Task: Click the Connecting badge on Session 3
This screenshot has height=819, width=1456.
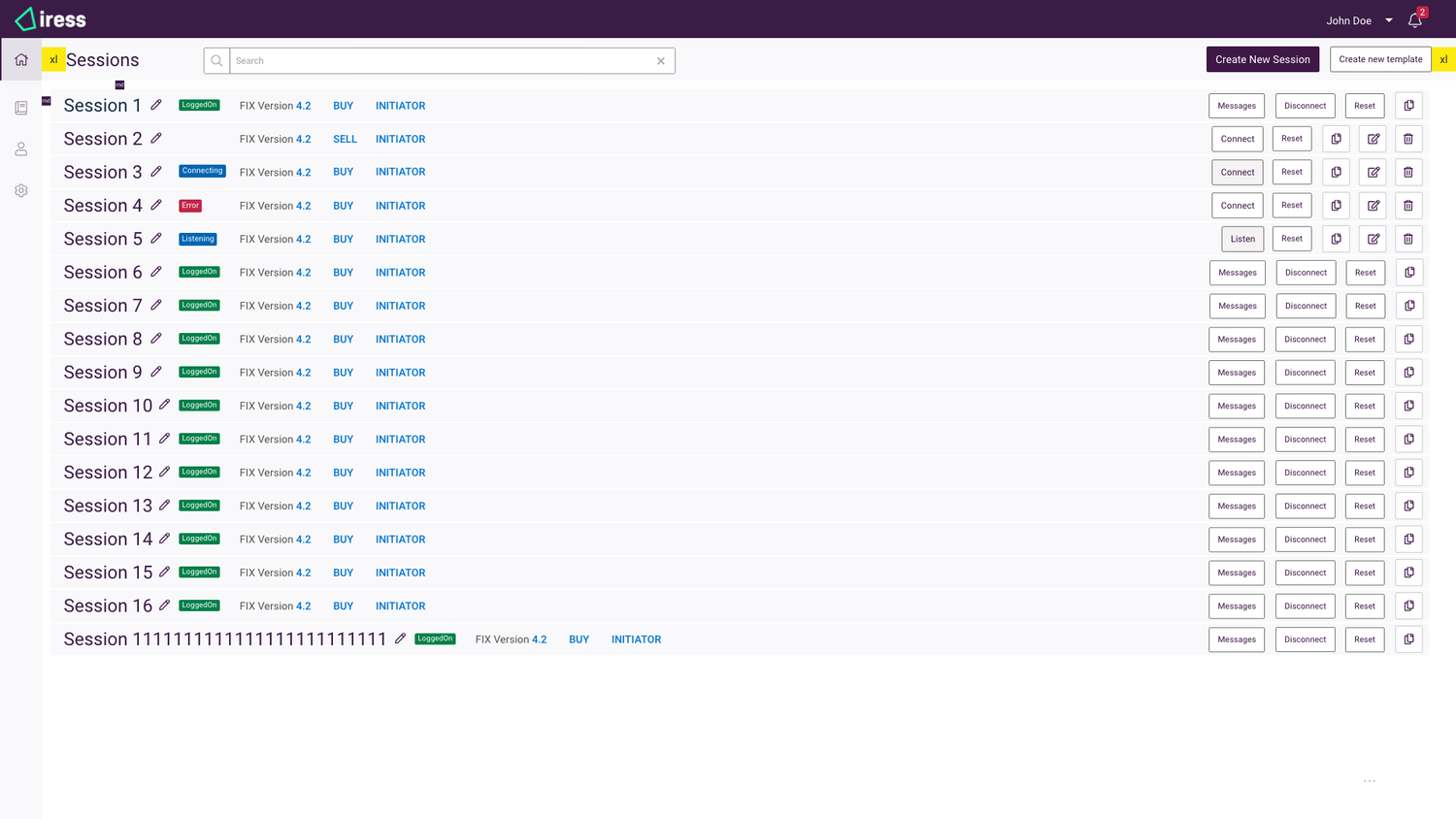Action: point(202,171)
